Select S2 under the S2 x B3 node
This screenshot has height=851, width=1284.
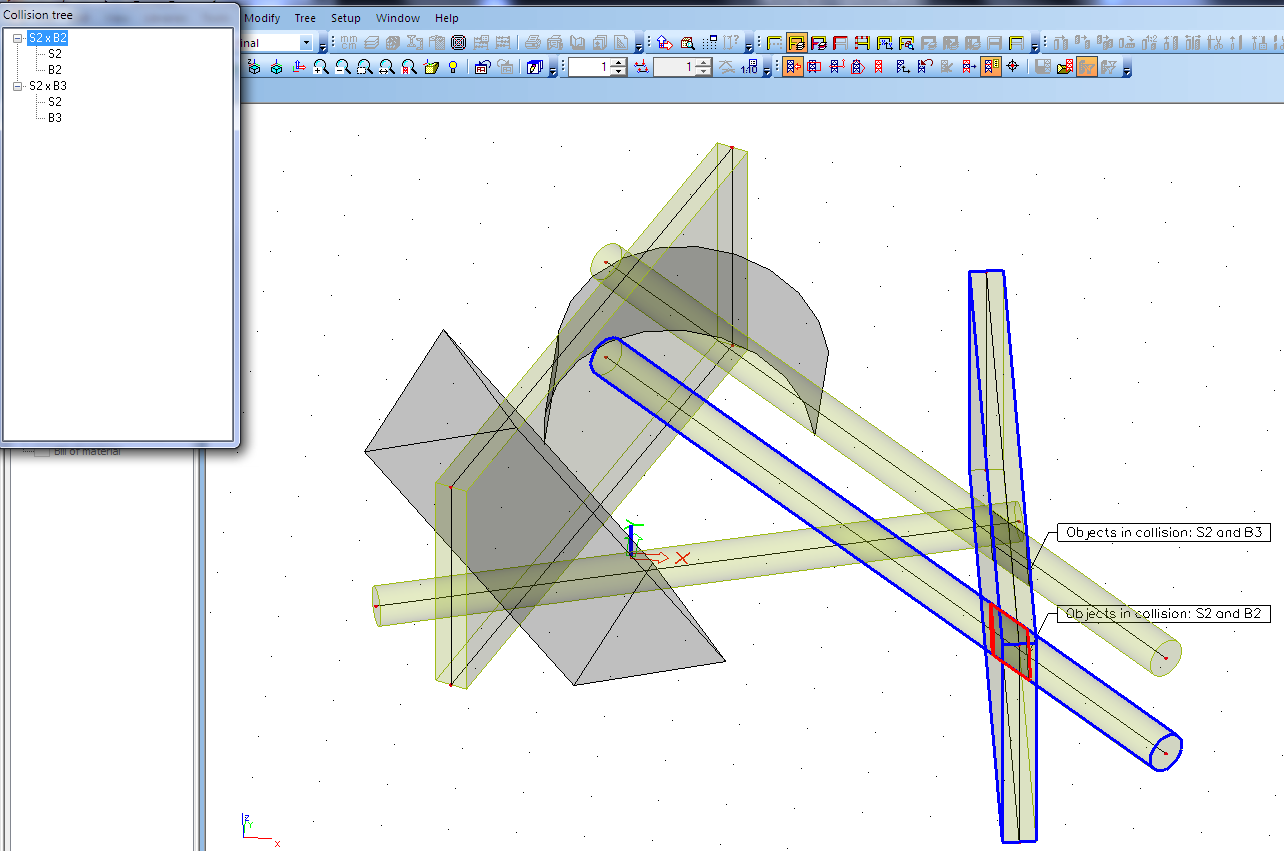[x=55, y=102]
